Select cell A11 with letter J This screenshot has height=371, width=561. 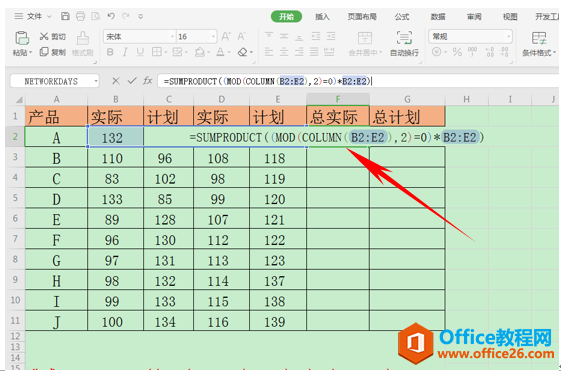tap(56, 322)
